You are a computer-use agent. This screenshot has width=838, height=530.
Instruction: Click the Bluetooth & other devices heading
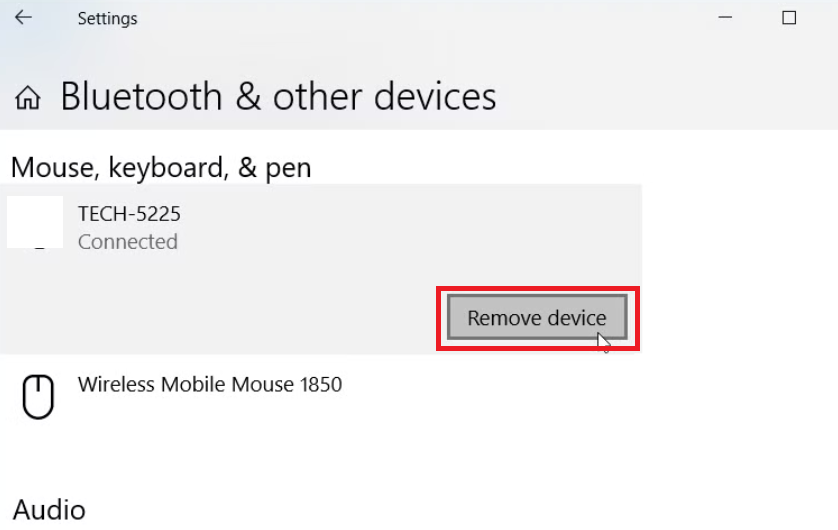(278, 97)
